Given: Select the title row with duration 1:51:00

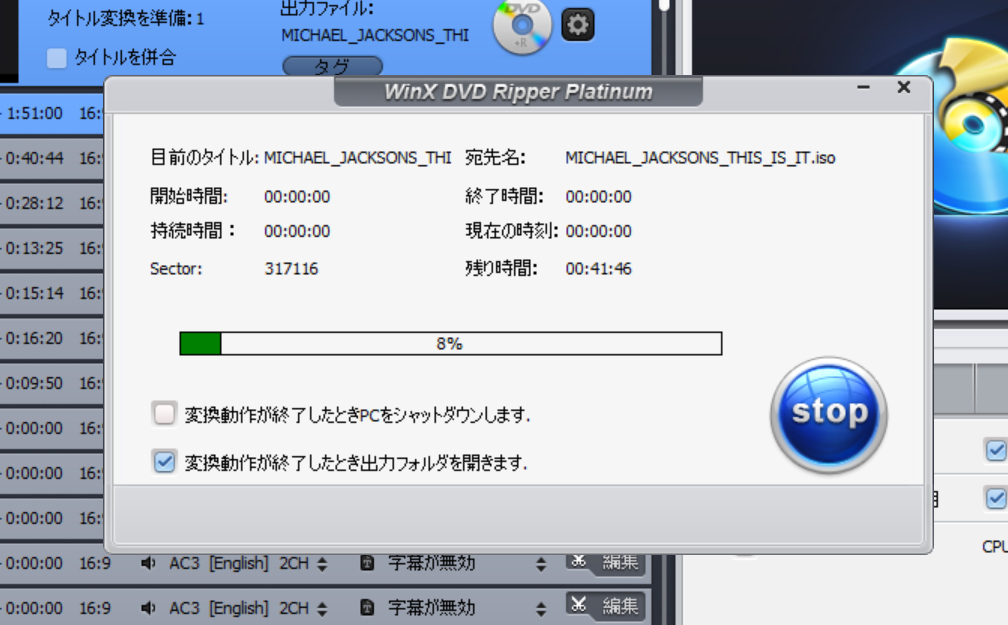Looking at the screenshot, I should pyautogui.click(x=52, y=114).
